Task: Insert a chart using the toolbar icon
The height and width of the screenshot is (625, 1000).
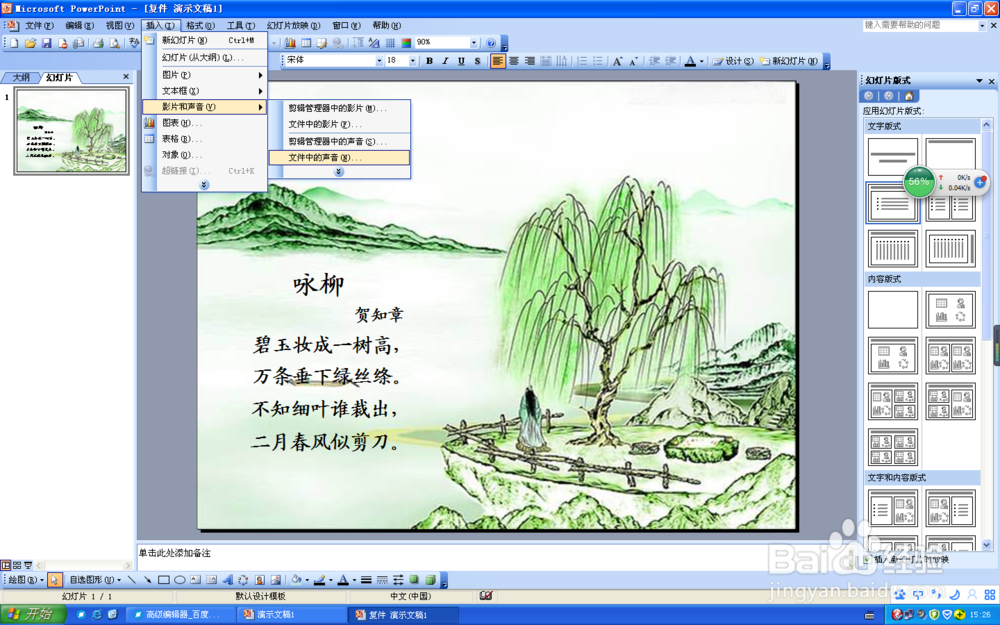Action: 290,41
